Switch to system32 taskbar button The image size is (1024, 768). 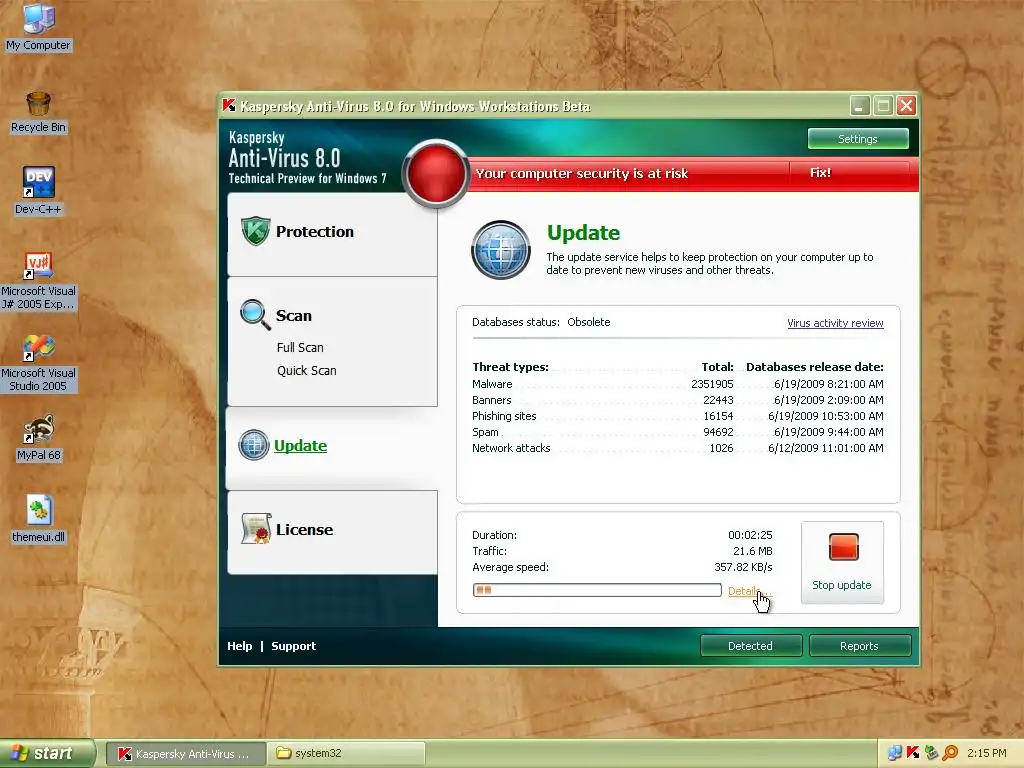(346, 753)
